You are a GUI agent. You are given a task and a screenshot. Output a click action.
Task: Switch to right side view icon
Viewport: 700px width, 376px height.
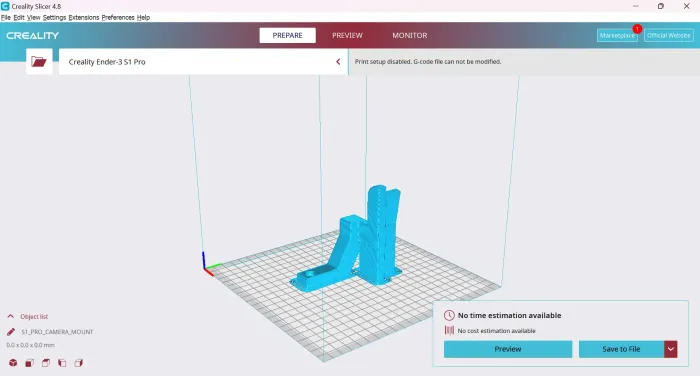click(x=79, y=363)
